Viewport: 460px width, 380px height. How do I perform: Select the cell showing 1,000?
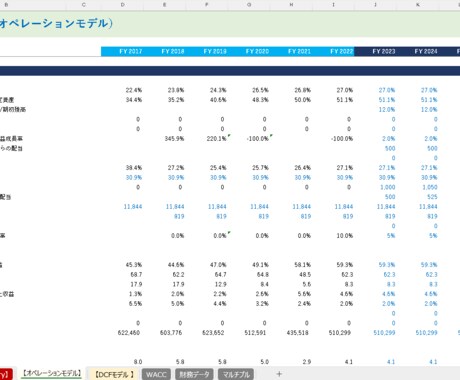[x=388, y=187]
